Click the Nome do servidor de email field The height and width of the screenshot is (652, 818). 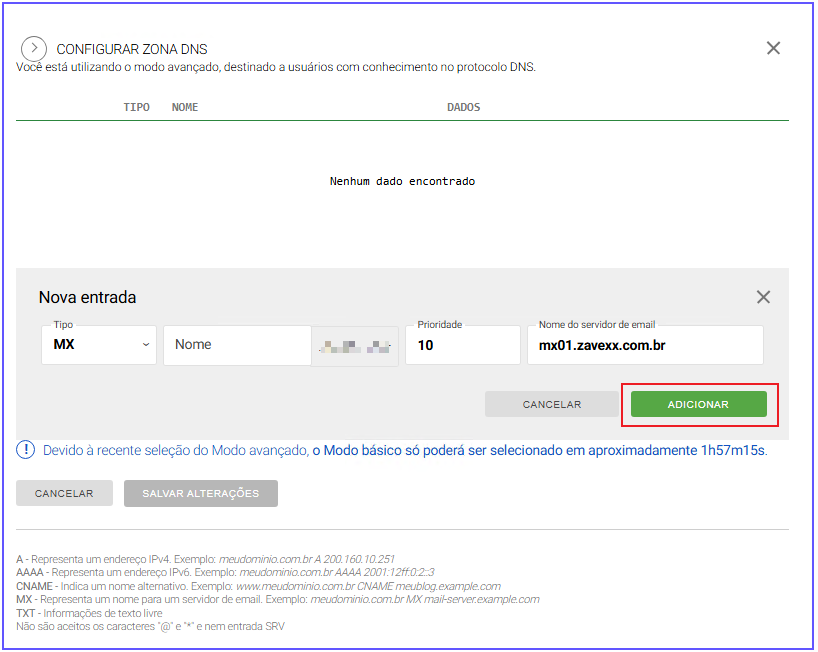pyautogui.click(x=644, y=345)
